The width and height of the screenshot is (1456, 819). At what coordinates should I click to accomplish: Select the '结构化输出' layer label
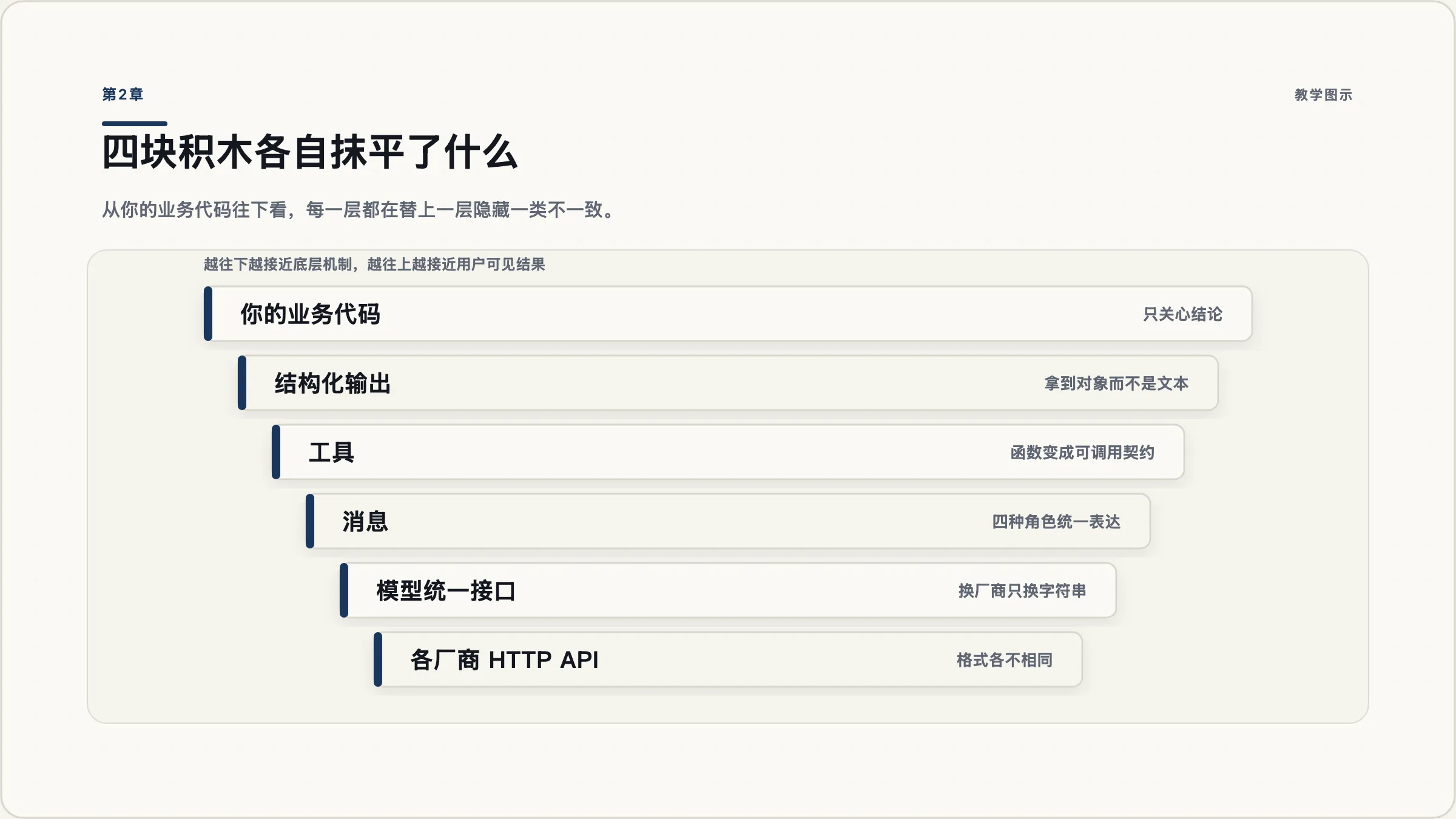tap(332, 383)
